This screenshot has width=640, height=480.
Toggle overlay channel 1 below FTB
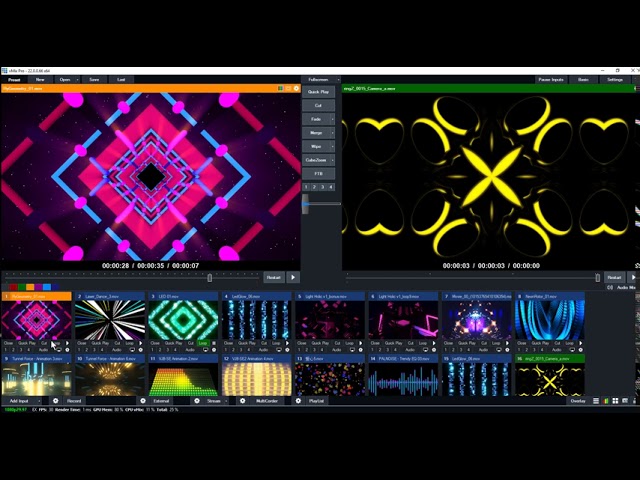307,187
